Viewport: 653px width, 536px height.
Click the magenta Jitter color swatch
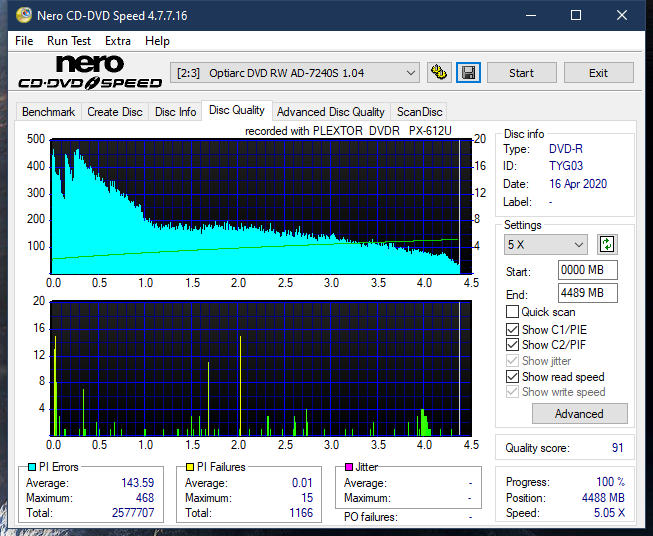click(349, 467)
